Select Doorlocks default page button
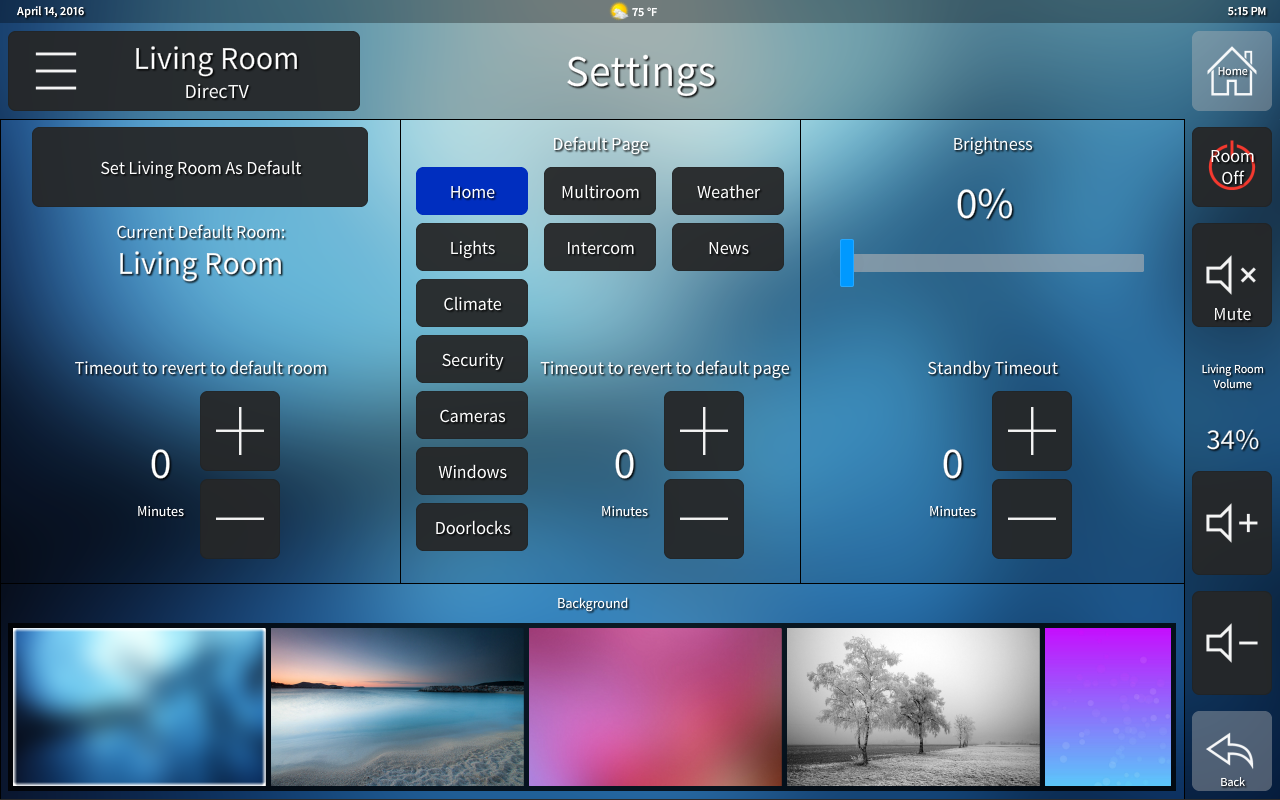1280x800 pixels. [x=472, y=527]
